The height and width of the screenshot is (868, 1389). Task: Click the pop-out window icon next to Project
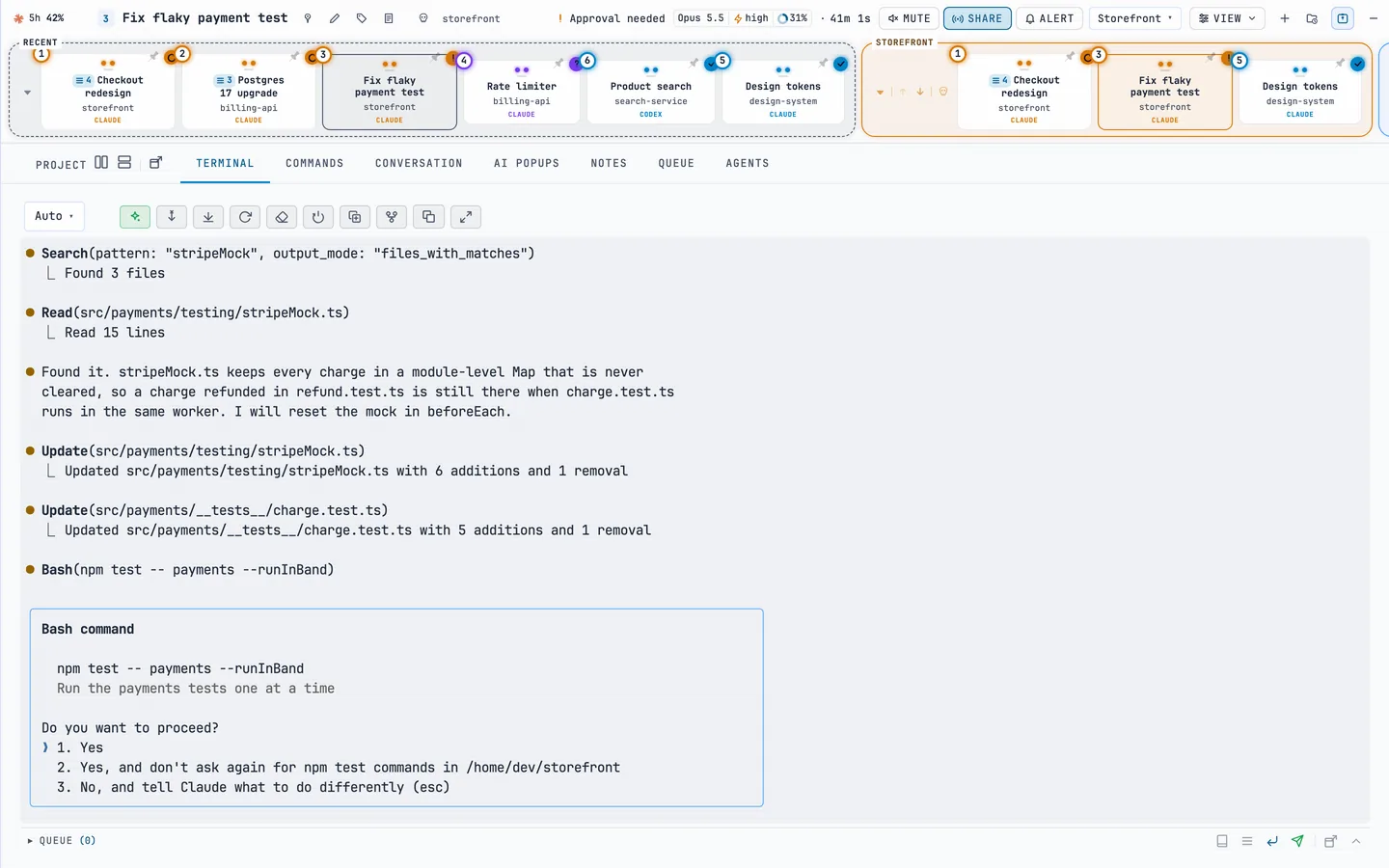click(155, 163)
